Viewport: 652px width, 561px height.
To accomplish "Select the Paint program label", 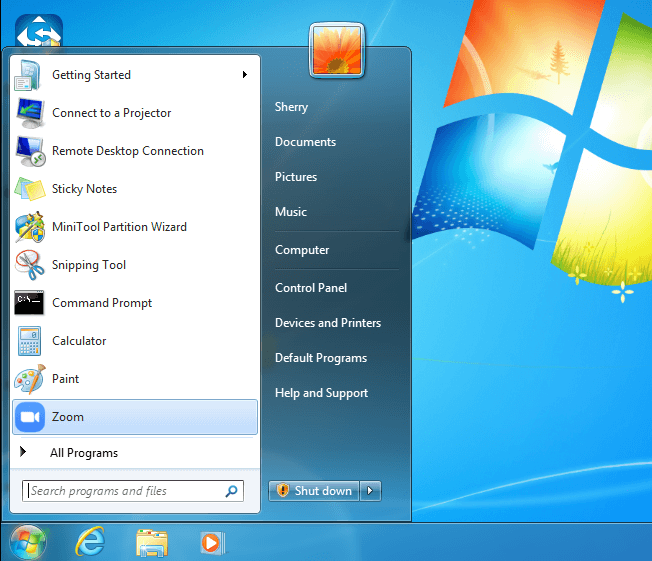I will click(65, 379).
